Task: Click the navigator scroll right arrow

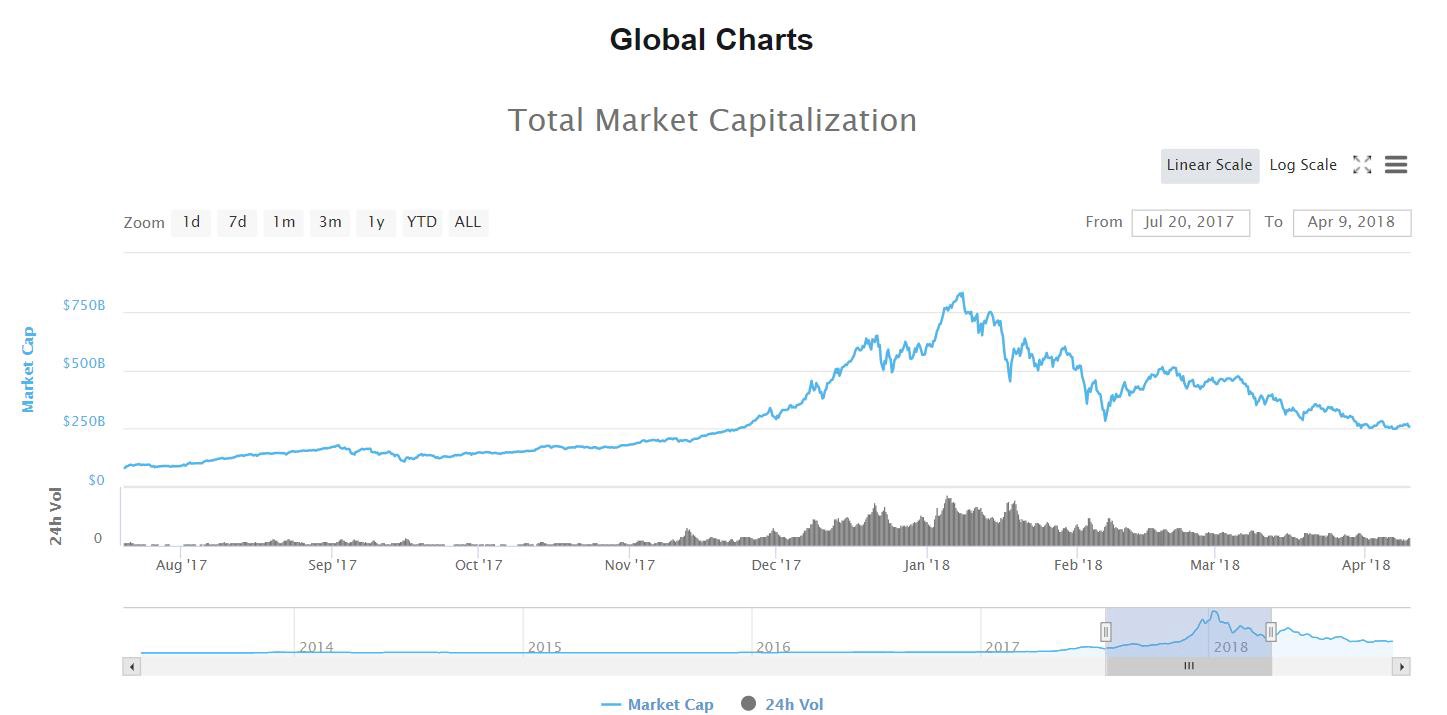Action: click(1402, 666)
